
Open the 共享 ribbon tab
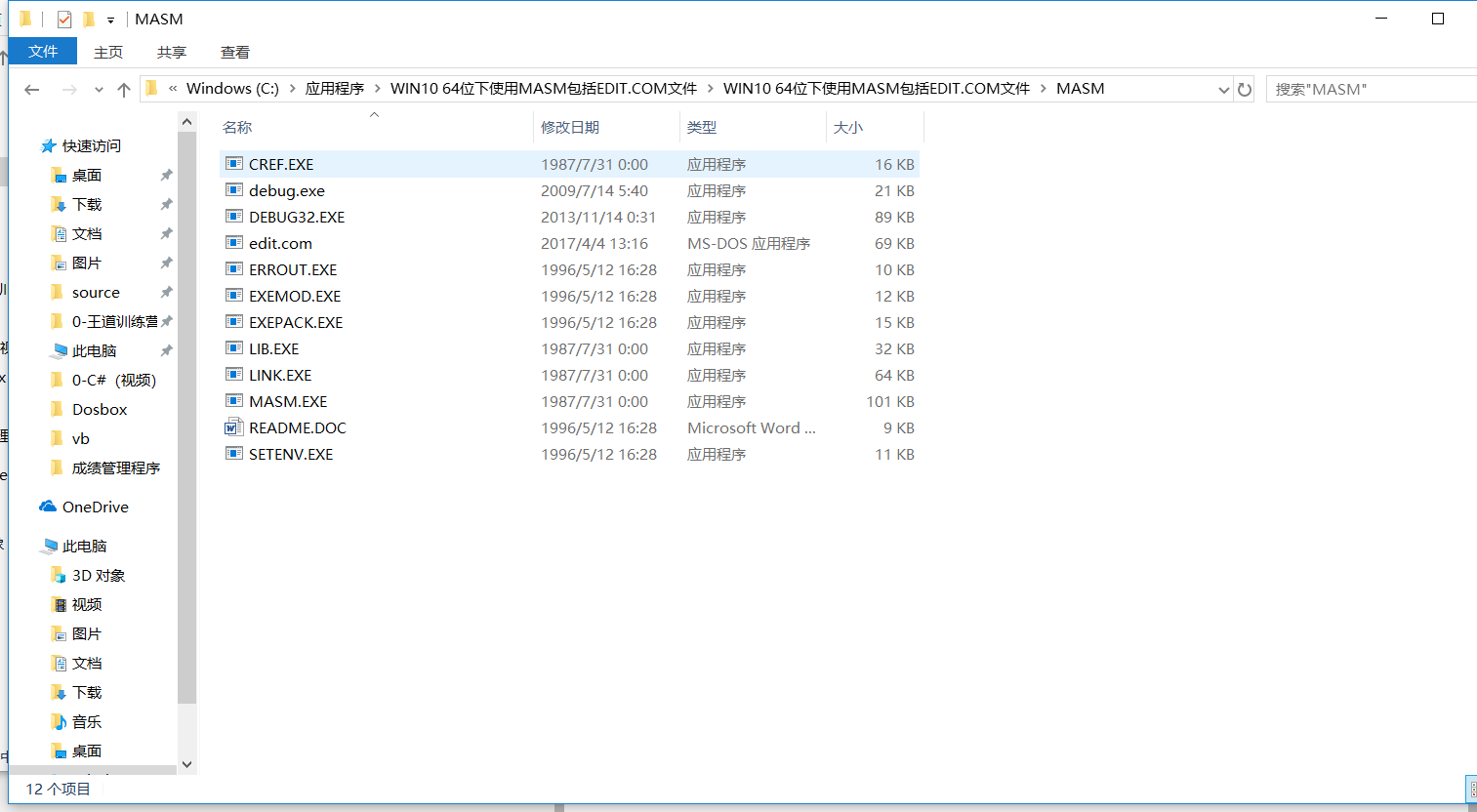(172, 52)
